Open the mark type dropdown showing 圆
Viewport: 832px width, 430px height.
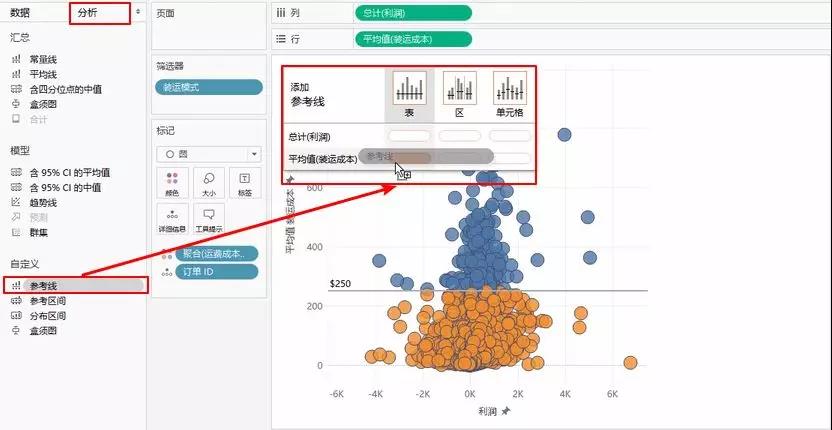(x=208, y=154)
